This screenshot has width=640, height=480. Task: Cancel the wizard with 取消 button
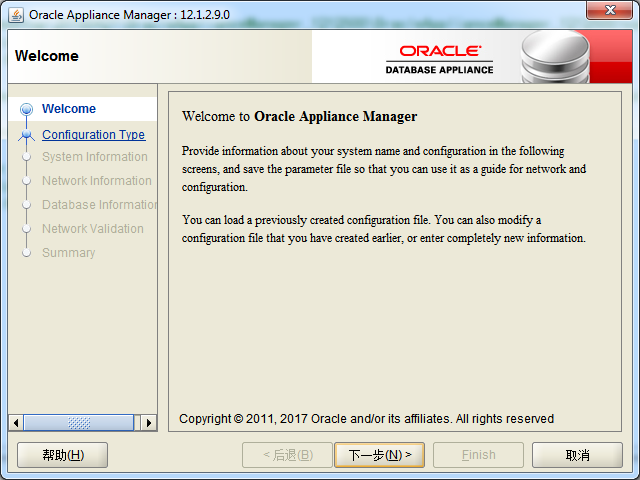577,455
